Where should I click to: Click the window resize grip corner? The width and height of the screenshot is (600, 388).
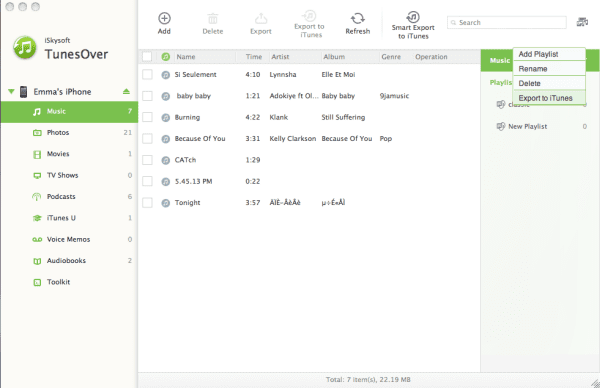(595, 383)
